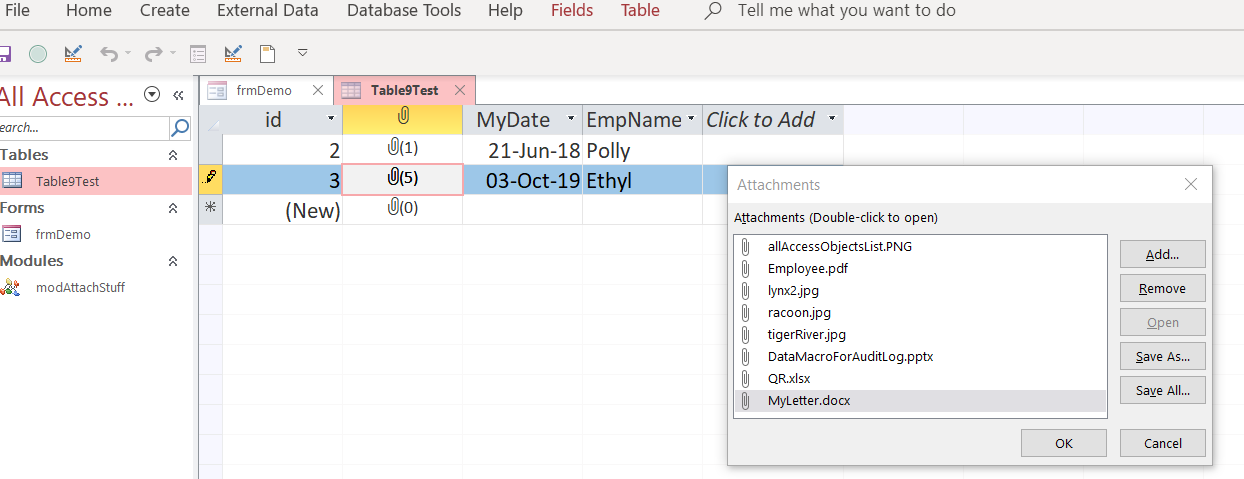Open the External Data ribbon tab

(x=268, y=11)
